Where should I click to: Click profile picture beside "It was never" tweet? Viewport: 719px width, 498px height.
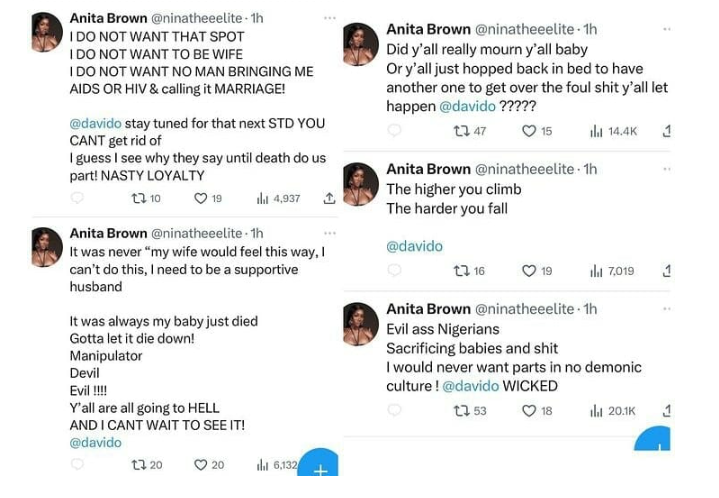(47, 247)
